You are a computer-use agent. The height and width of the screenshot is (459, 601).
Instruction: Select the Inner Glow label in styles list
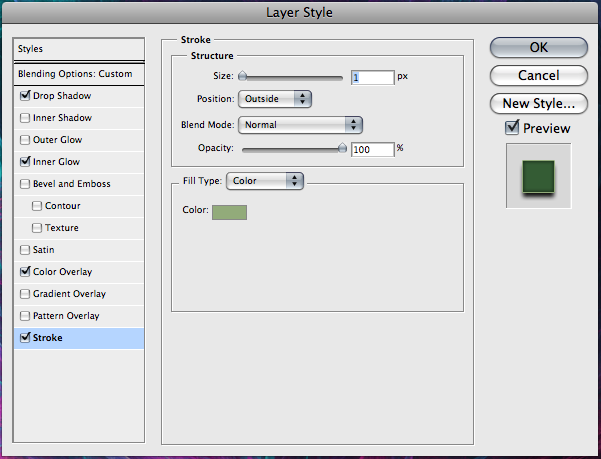click(x=56, y=162)
